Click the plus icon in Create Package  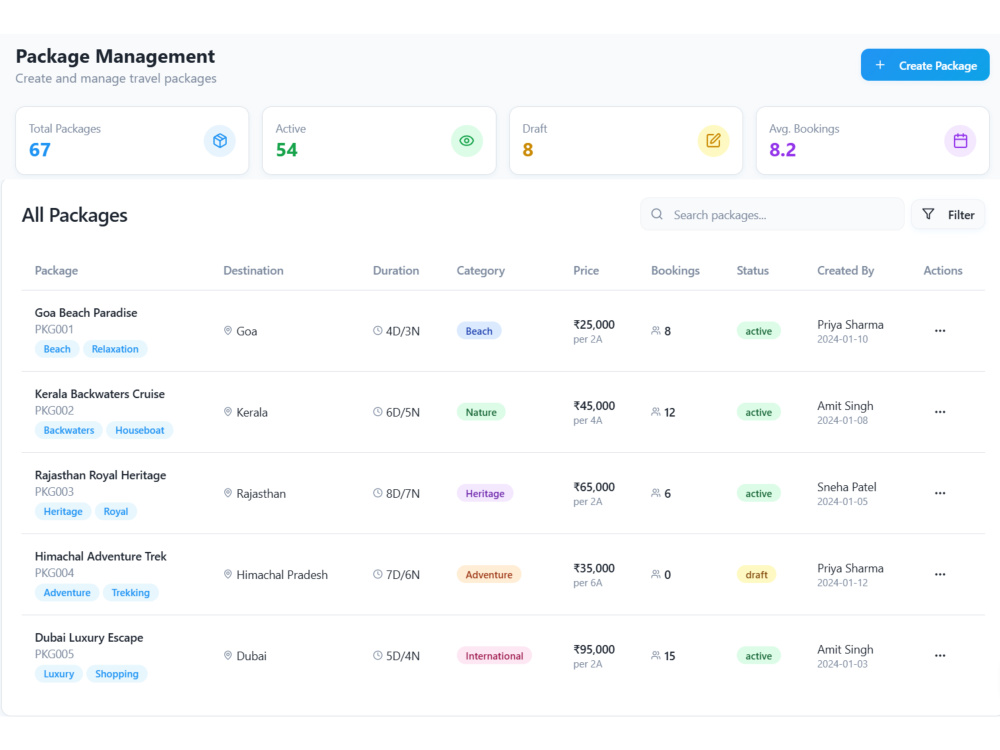[880, 65]
